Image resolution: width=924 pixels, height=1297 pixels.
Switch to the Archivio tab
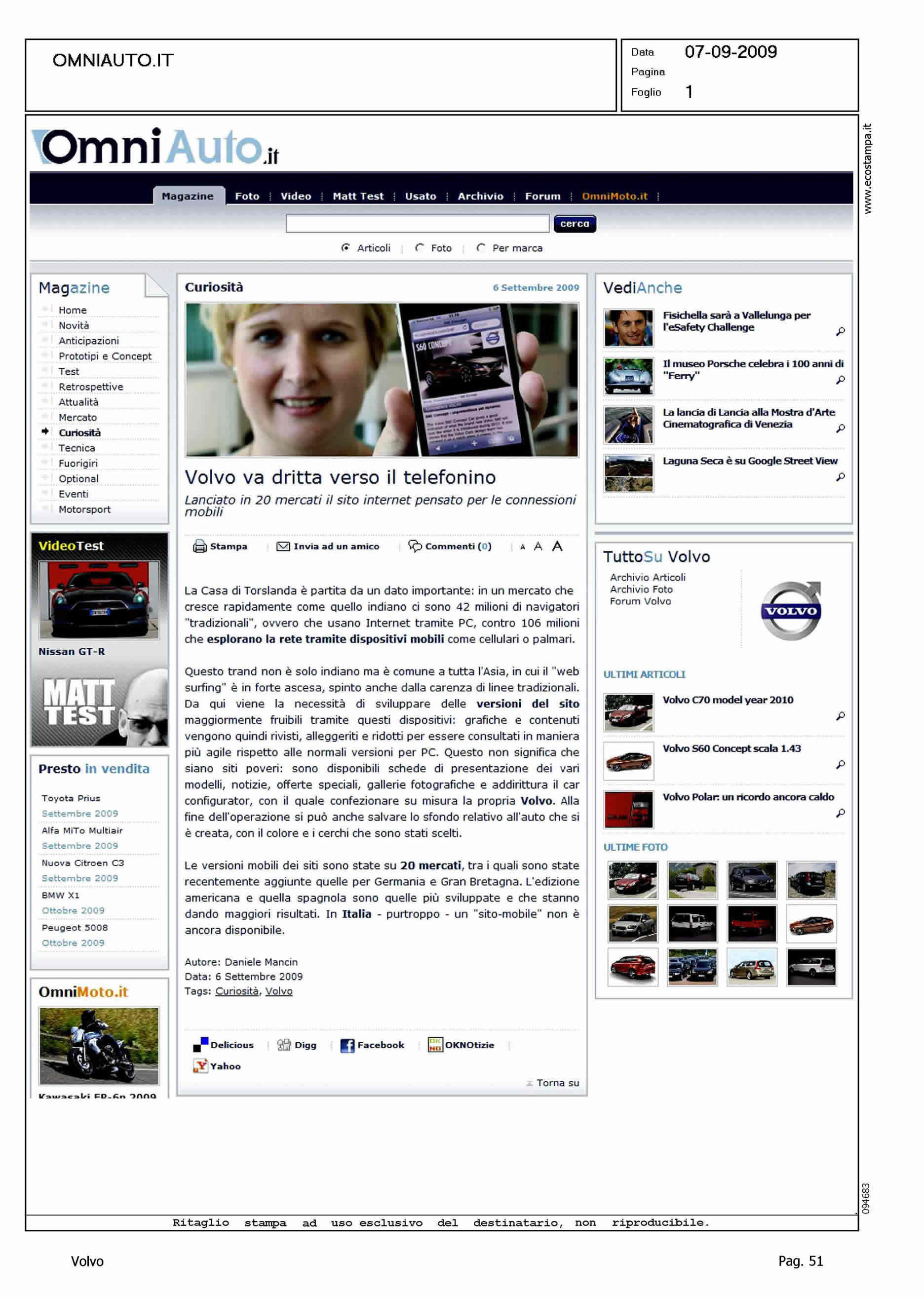pos(480,196)
